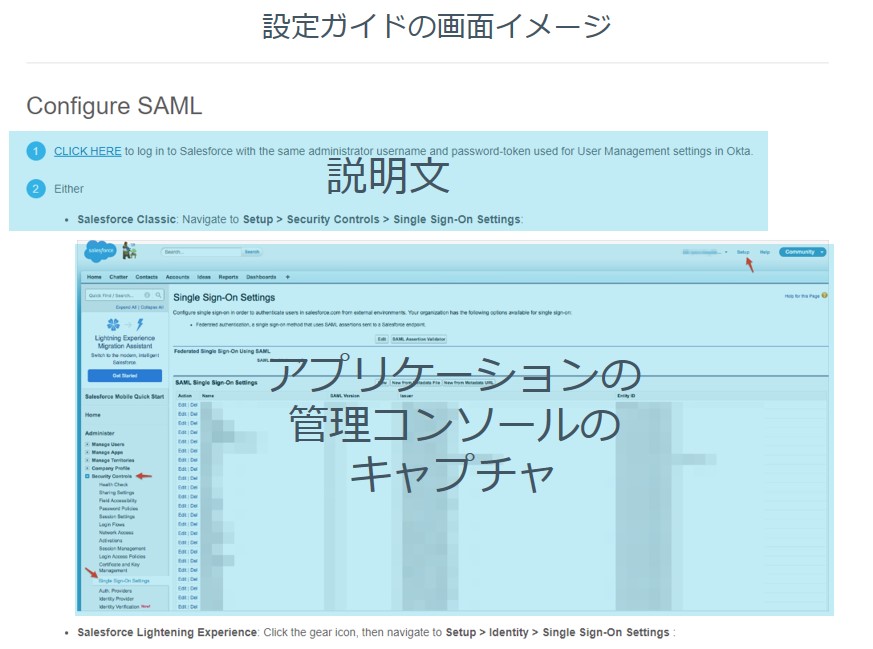The width and height of the screenshot is (873, 649).
Task: Click the Collapse All link
Action: [152, 307]
